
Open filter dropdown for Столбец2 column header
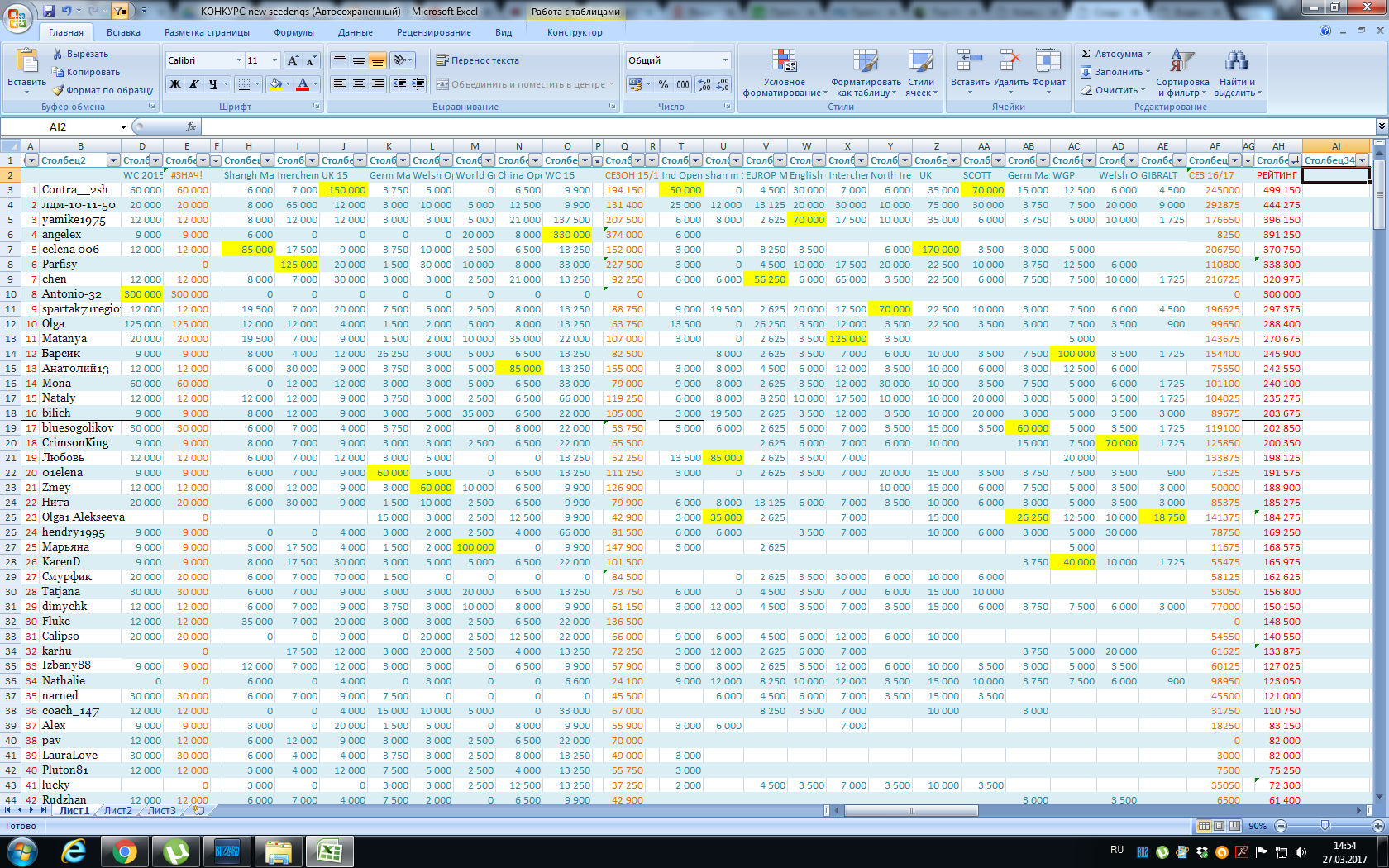[113, 160]
